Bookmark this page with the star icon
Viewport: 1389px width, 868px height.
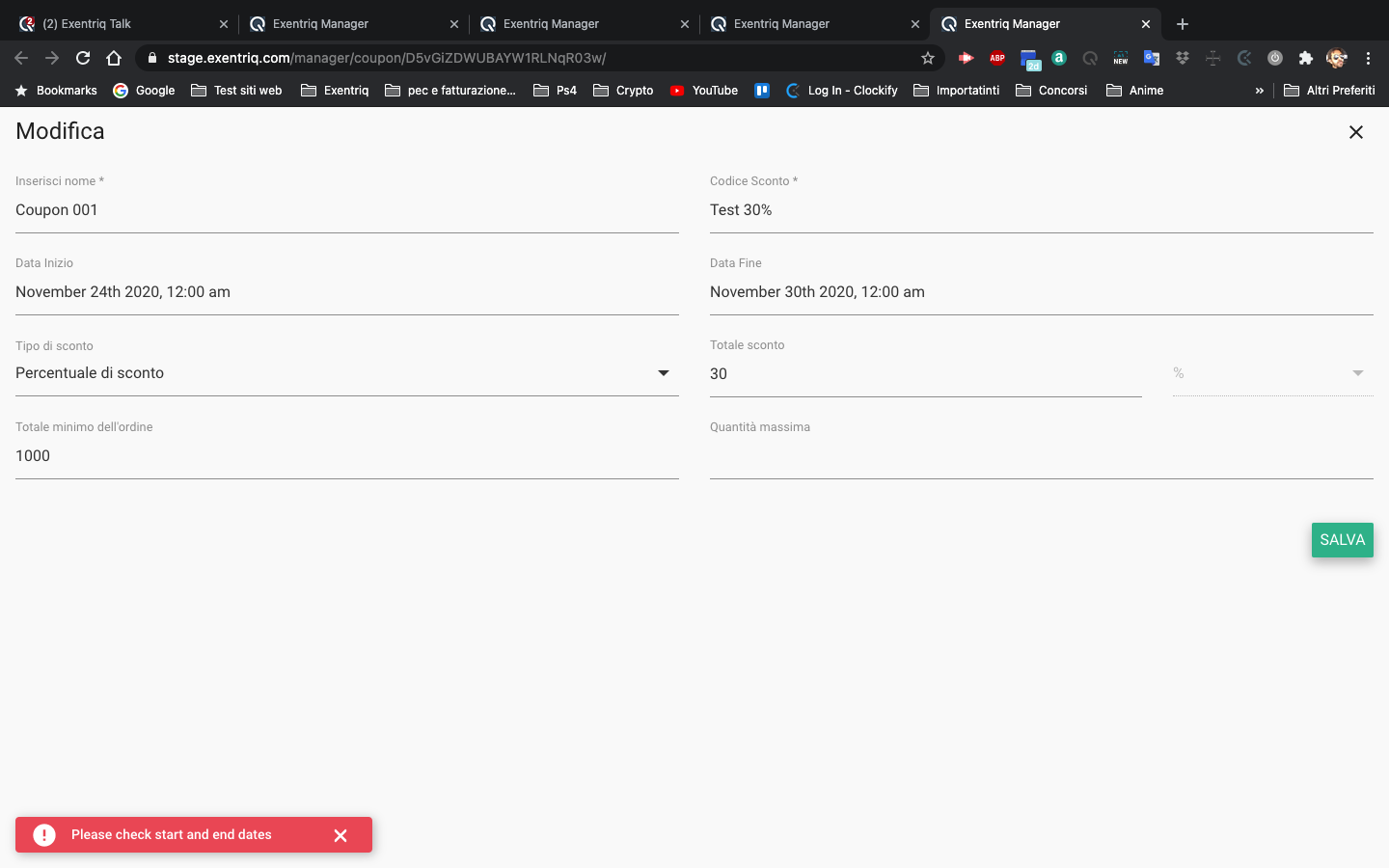click(x=928, y=58)
